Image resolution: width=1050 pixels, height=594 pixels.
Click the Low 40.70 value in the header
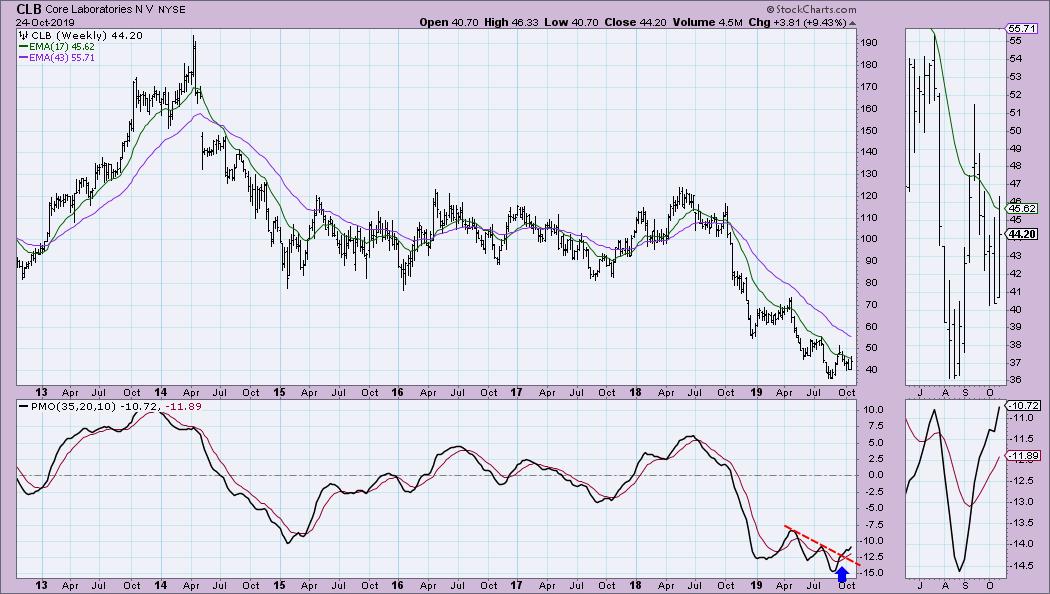(571, 22)
